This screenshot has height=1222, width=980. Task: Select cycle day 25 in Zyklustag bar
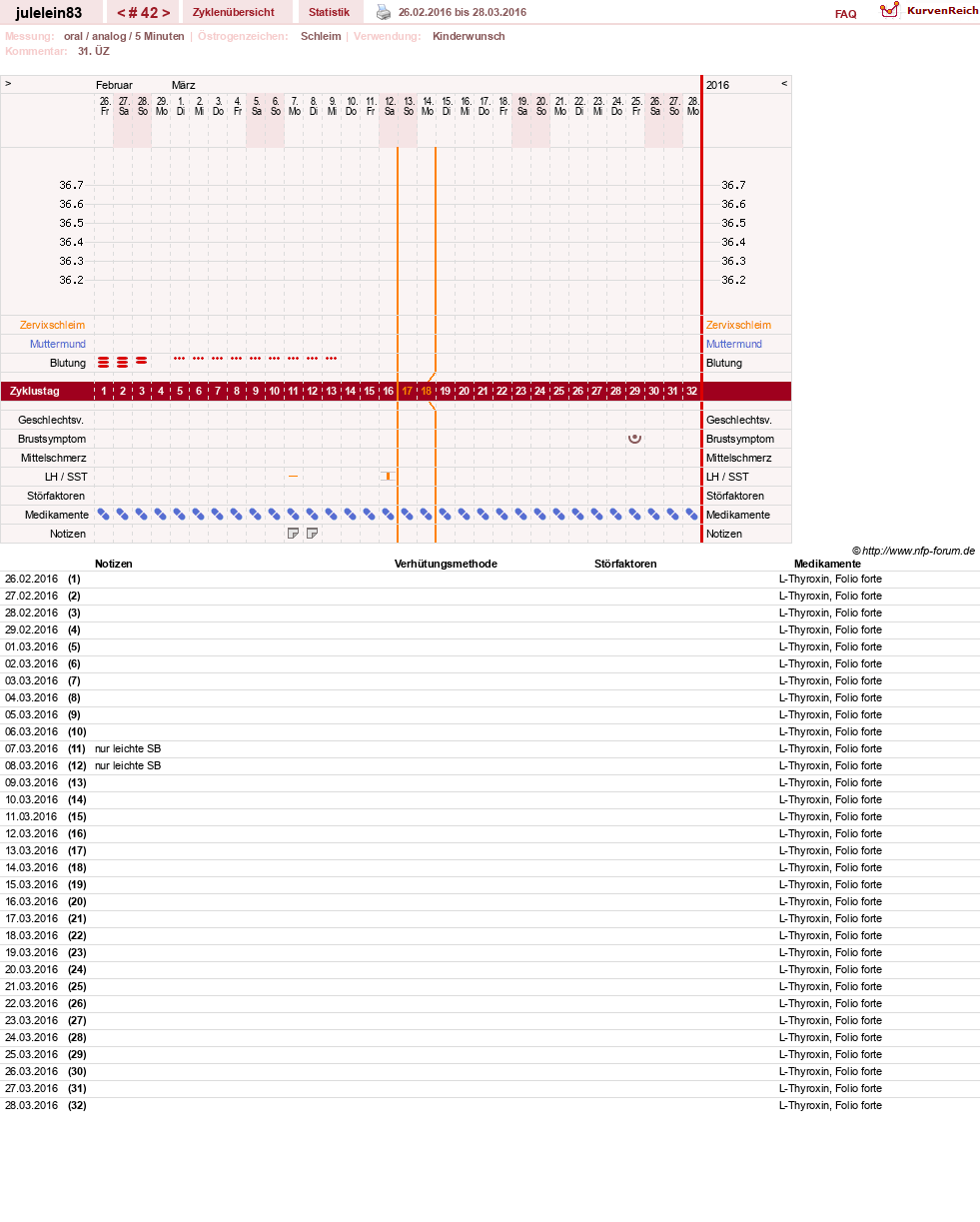pos(558,392)
